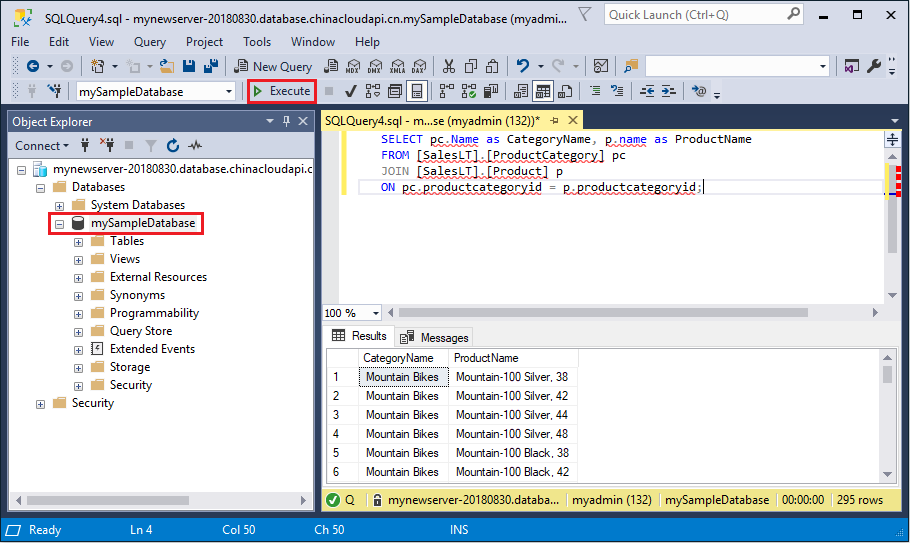Toggle pin on SQLQuery4.sql tab
Image resolution: width=910 pixels, height=543 pixels.
[555, 121]
